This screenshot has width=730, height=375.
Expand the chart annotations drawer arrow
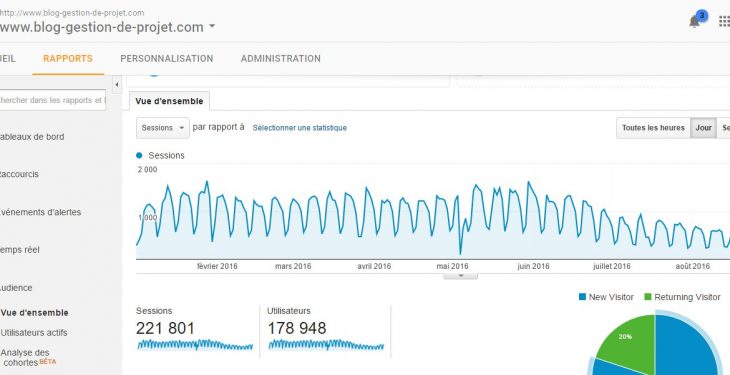click(x=461, y=276)
